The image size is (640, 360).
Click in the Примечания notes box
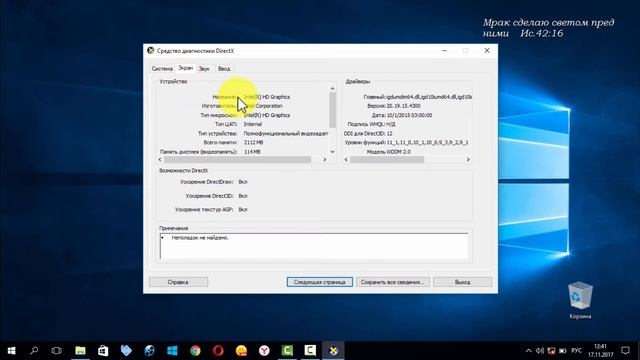[x=313, y=246]
